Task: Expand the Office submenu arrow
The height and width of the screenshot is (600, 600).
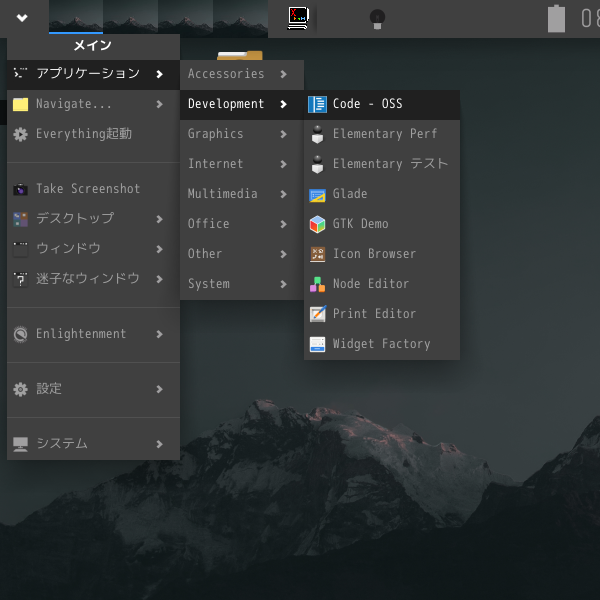Action: 284,224
